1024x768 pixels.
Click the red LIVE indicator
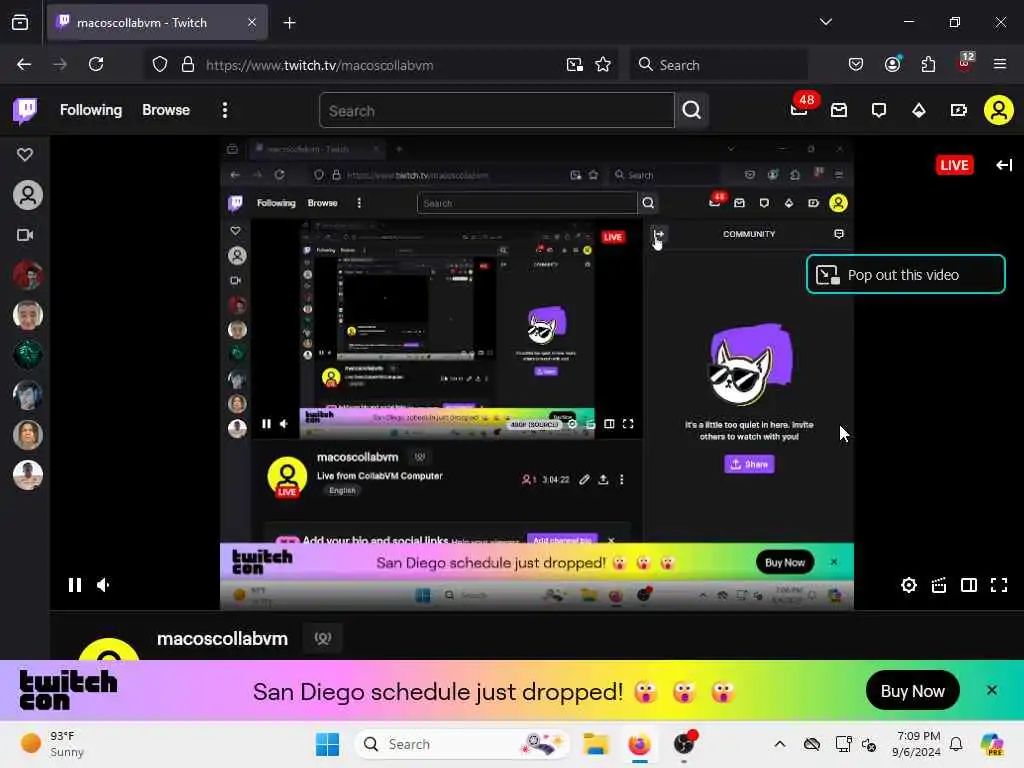click(x=954, y=165)
